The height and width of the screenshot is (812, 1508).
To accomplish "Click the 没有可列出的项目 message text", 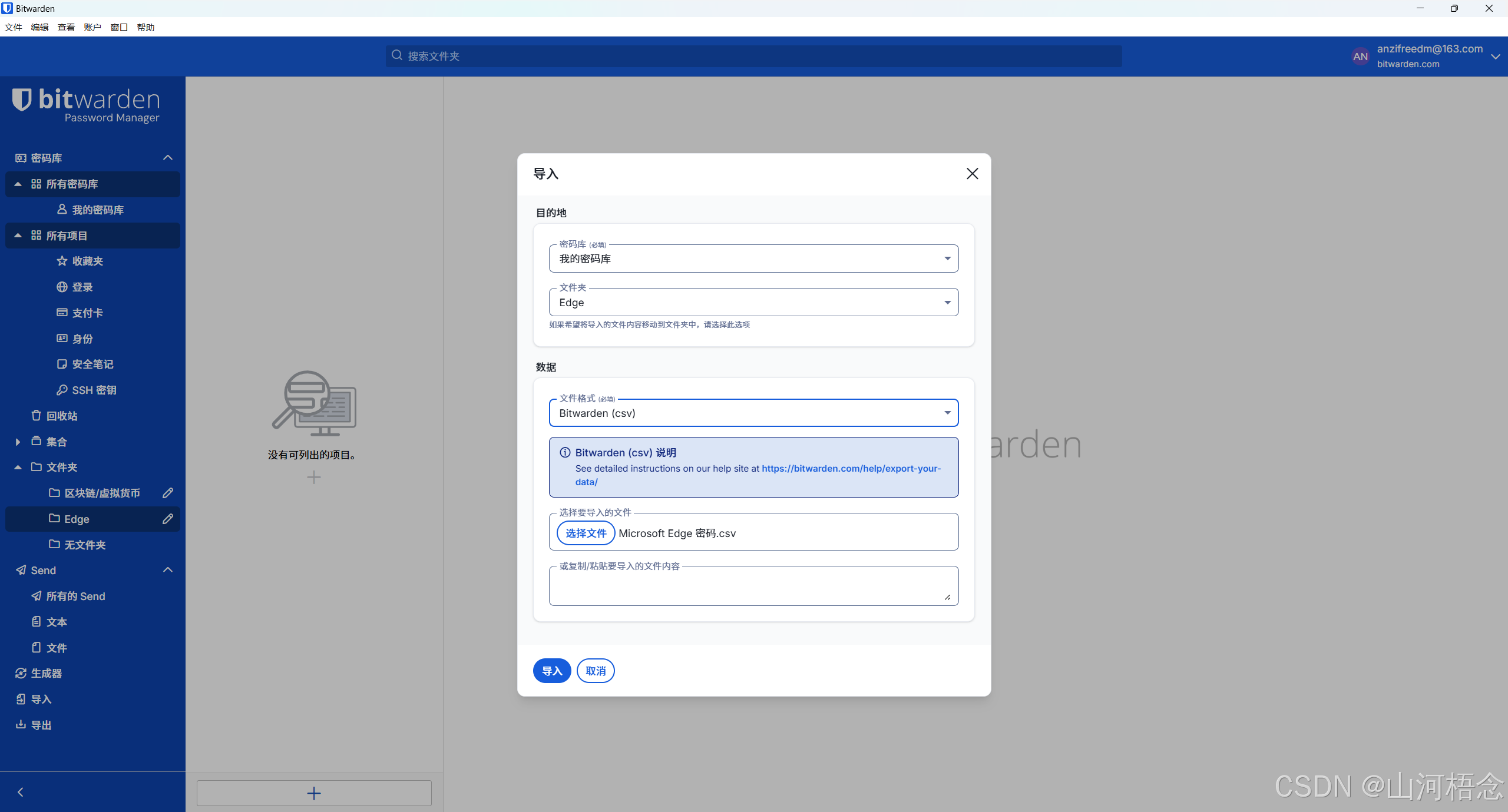I will click(x=312, y=455).
